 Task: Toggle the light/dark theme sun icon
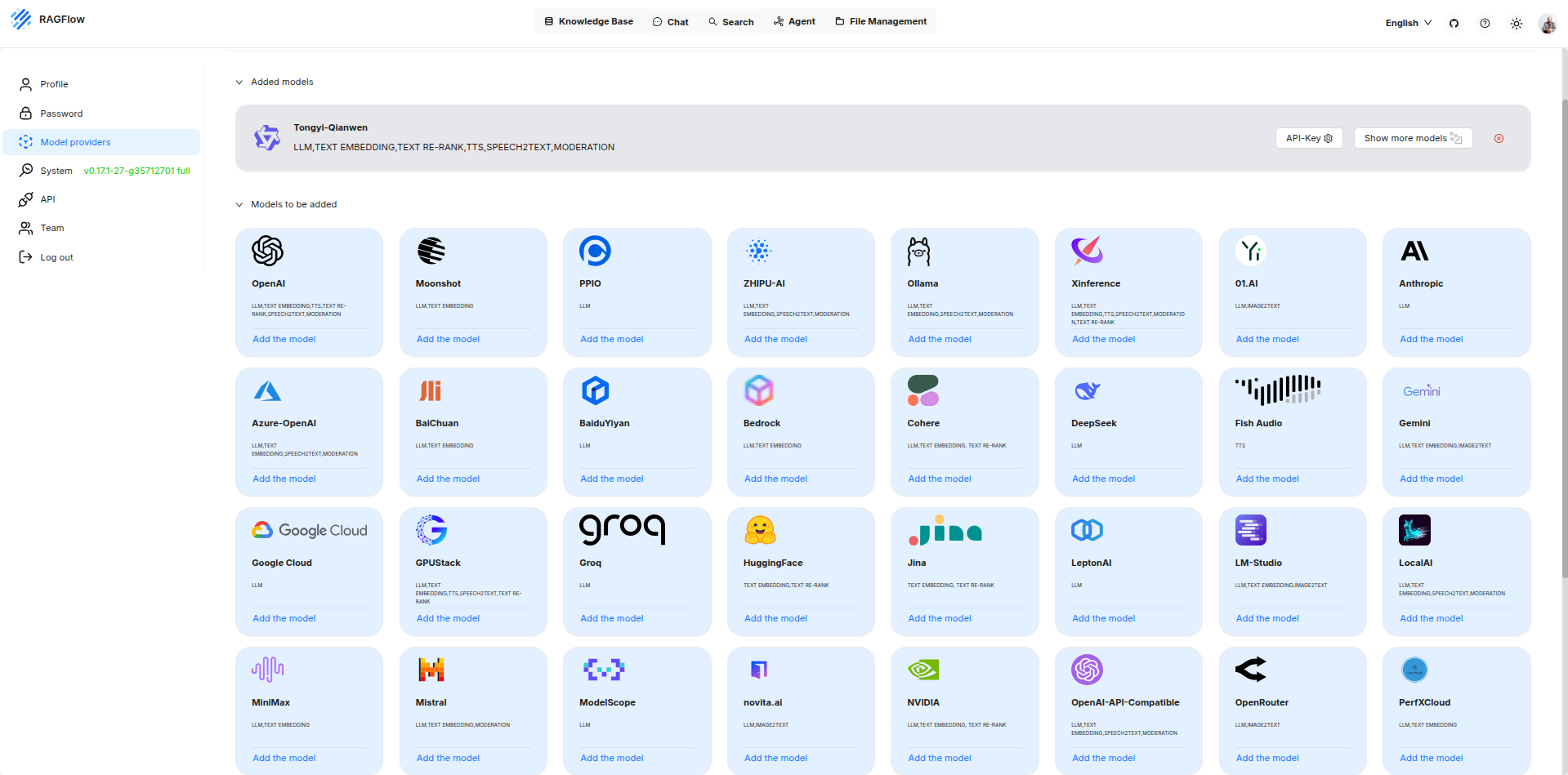pyautogui.click(x=1517, y=23)
